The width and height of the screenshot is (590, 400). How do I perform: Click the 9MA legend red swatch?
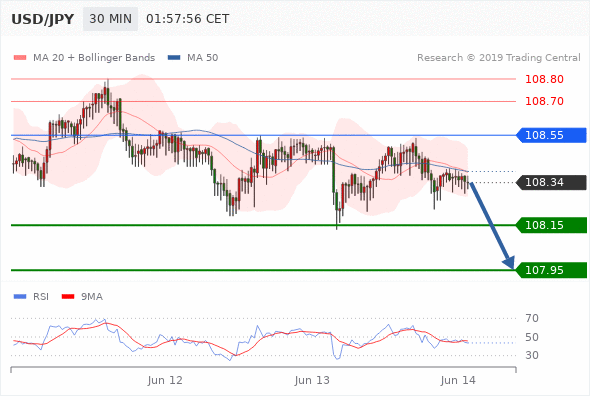68,297
